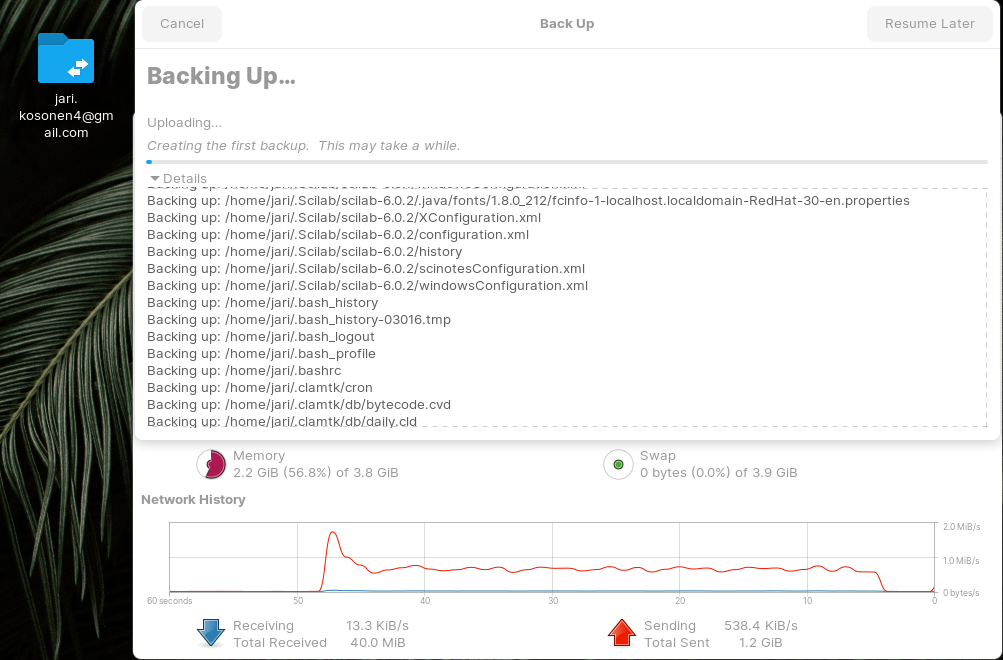
Task: Select the XConfiguration.xml log line
Action: click(x=344, y=217)
